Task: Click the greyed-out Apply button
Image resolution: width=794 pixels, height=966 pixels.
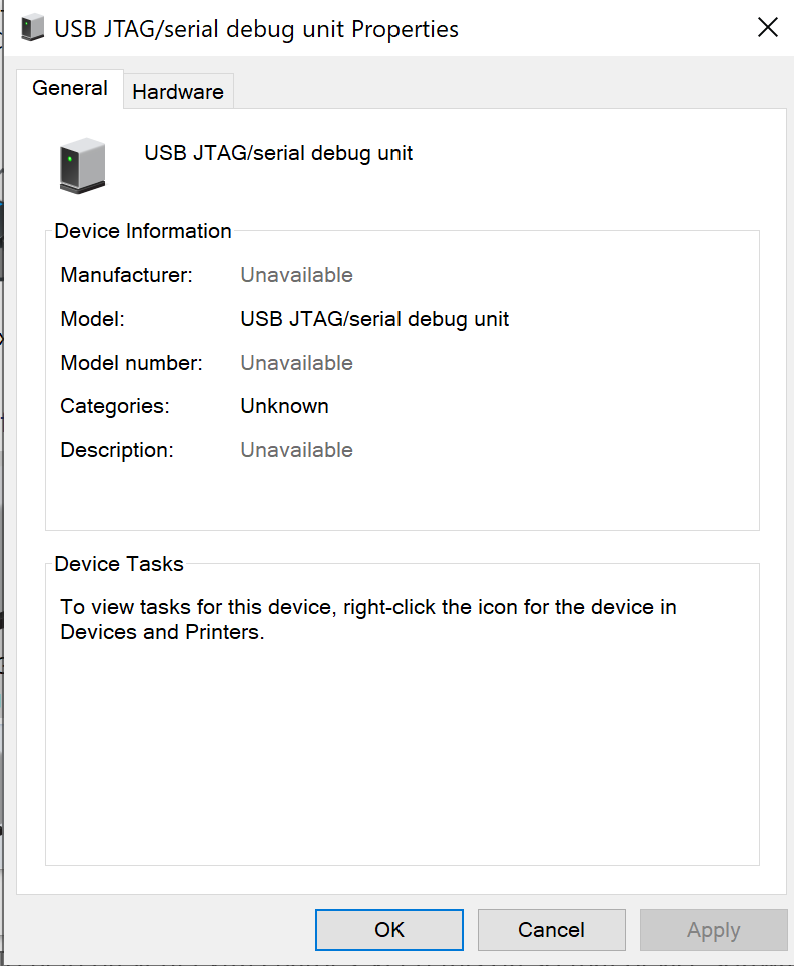Action: coord(713,930)
